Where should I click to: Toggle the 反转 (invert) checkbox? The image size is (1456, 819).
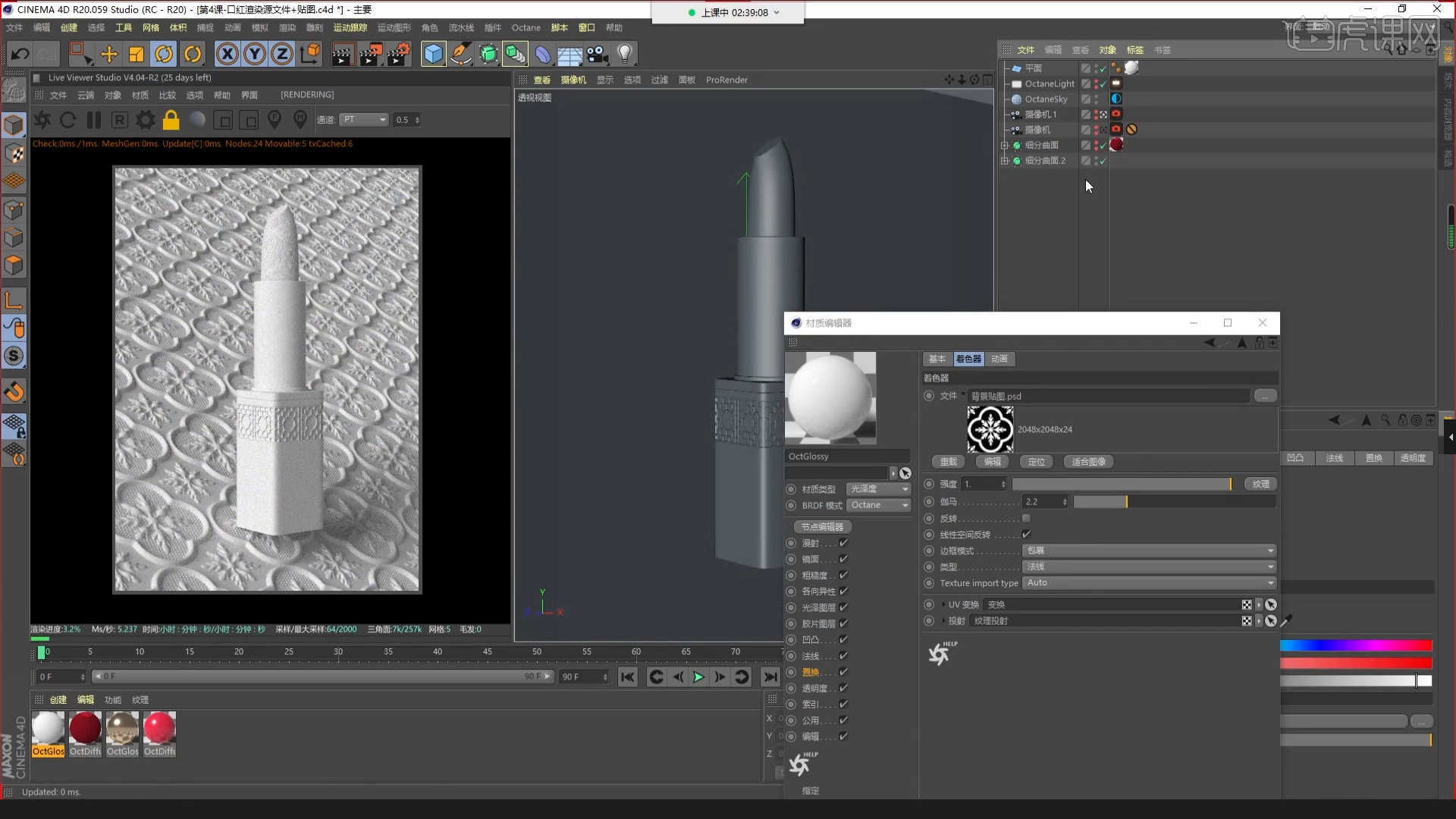pos(1026,519)
